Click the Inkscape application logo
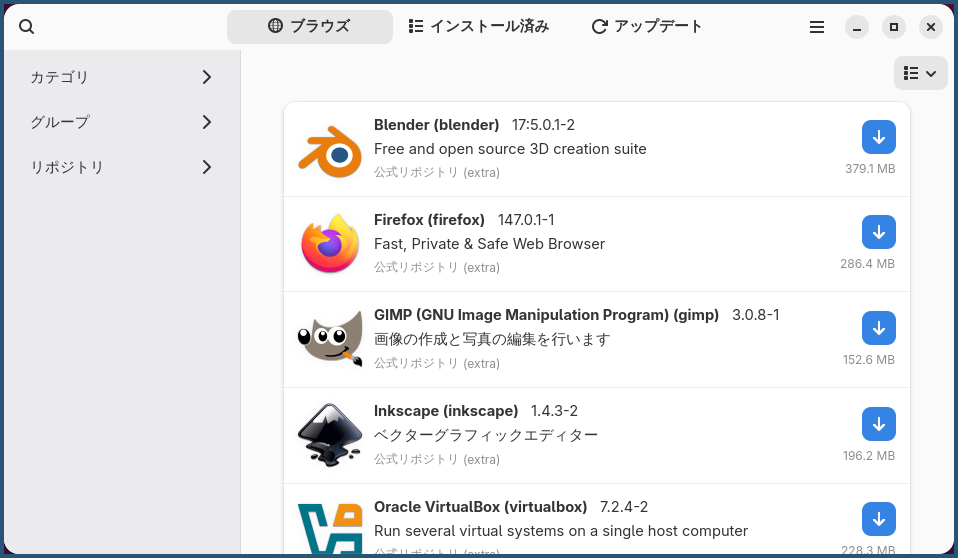The width and height of the screenshot is (958, 558). tap(330, 435)
